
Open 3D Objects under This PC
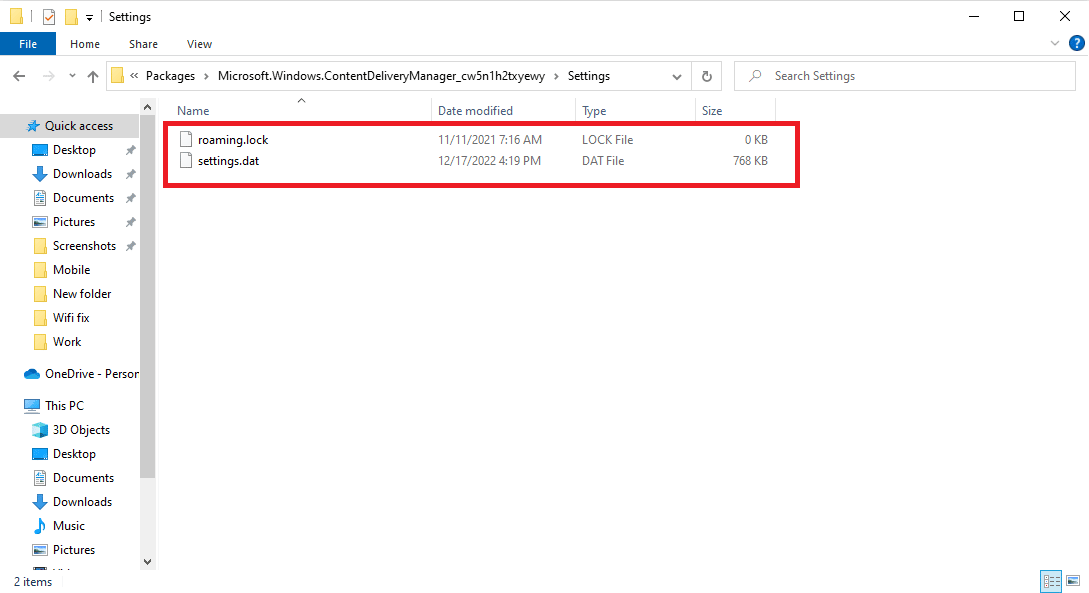click(81, 430)
